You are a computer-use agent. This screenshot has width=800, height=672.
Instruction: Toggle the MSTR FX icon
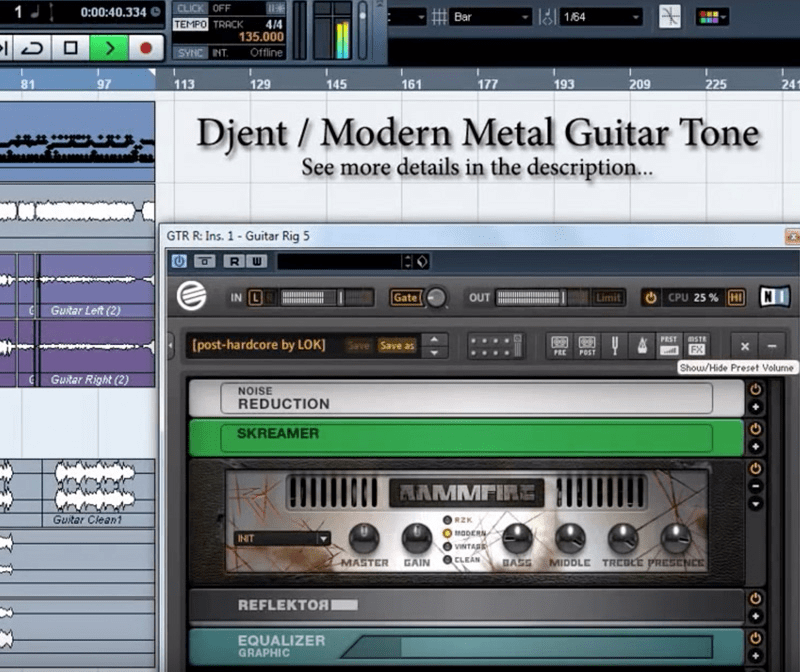pos(697,346)
